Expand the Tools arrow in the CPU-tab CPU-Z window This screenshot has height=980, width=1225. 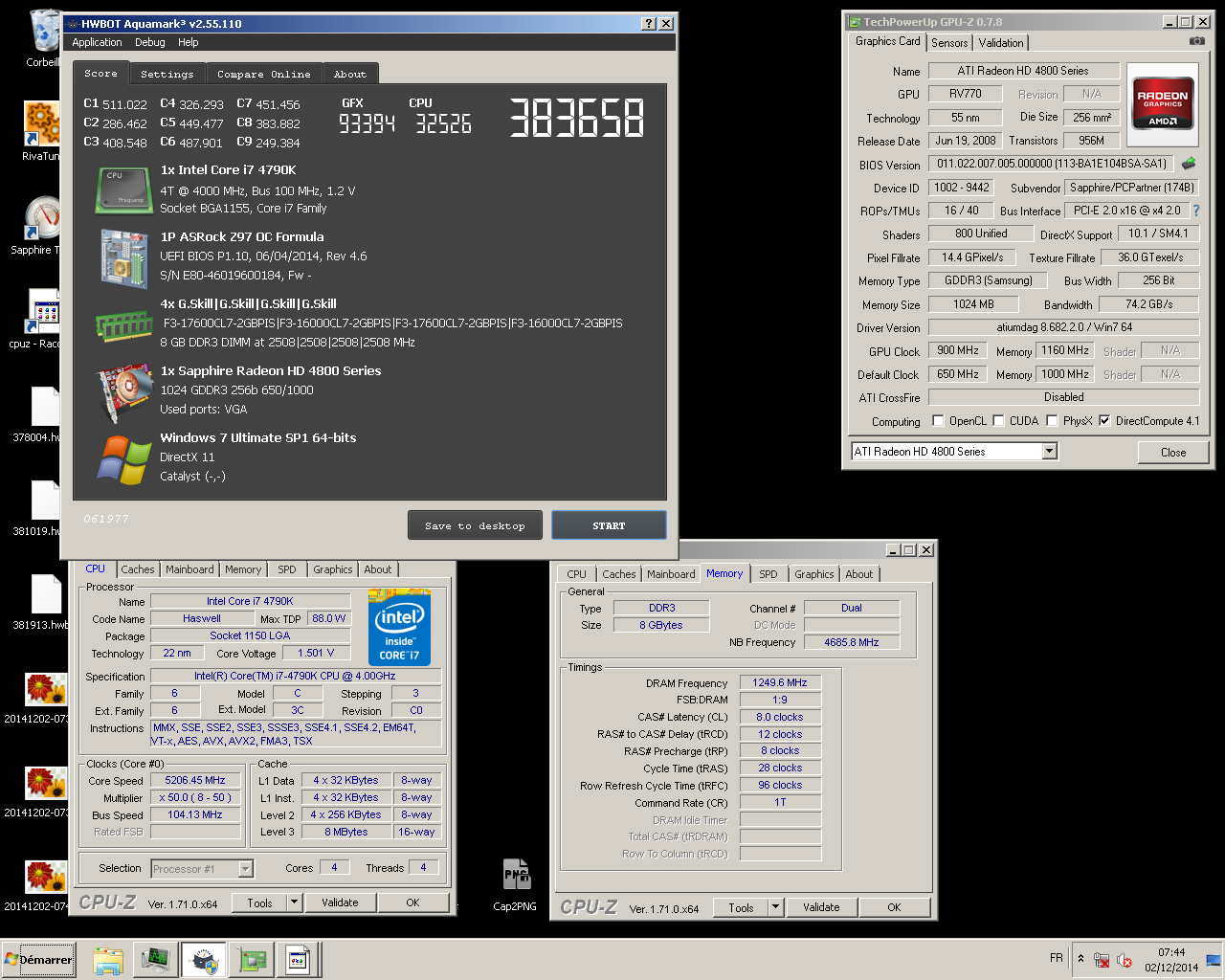click(x=294, y=902)
